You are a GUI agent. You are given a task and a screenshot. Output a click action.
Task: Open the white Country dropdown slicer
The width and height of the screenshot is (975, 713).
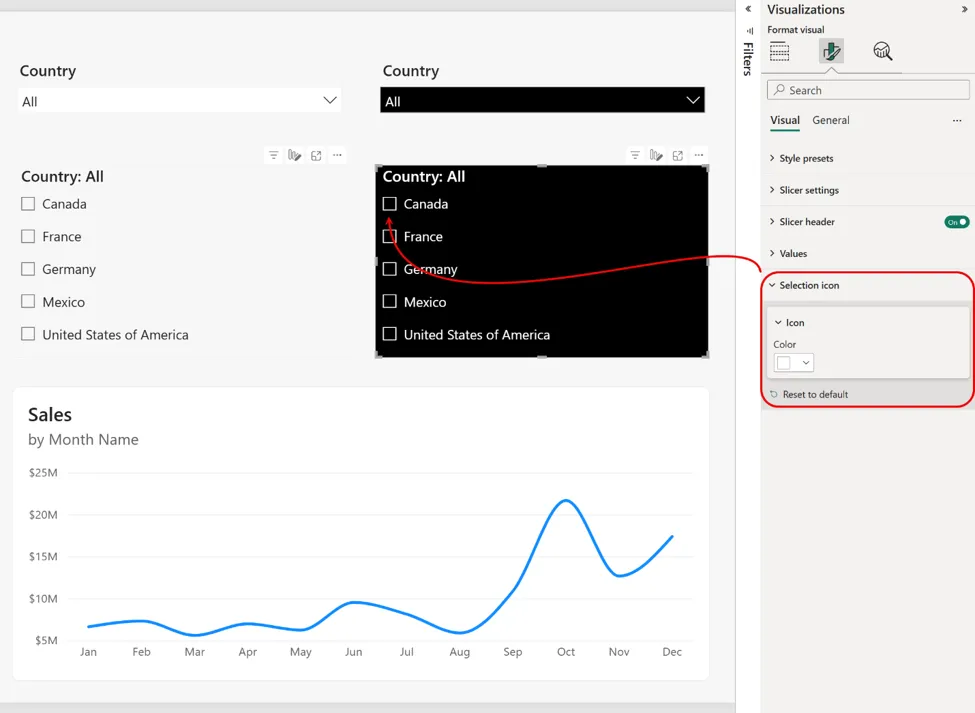click(180, 100)
